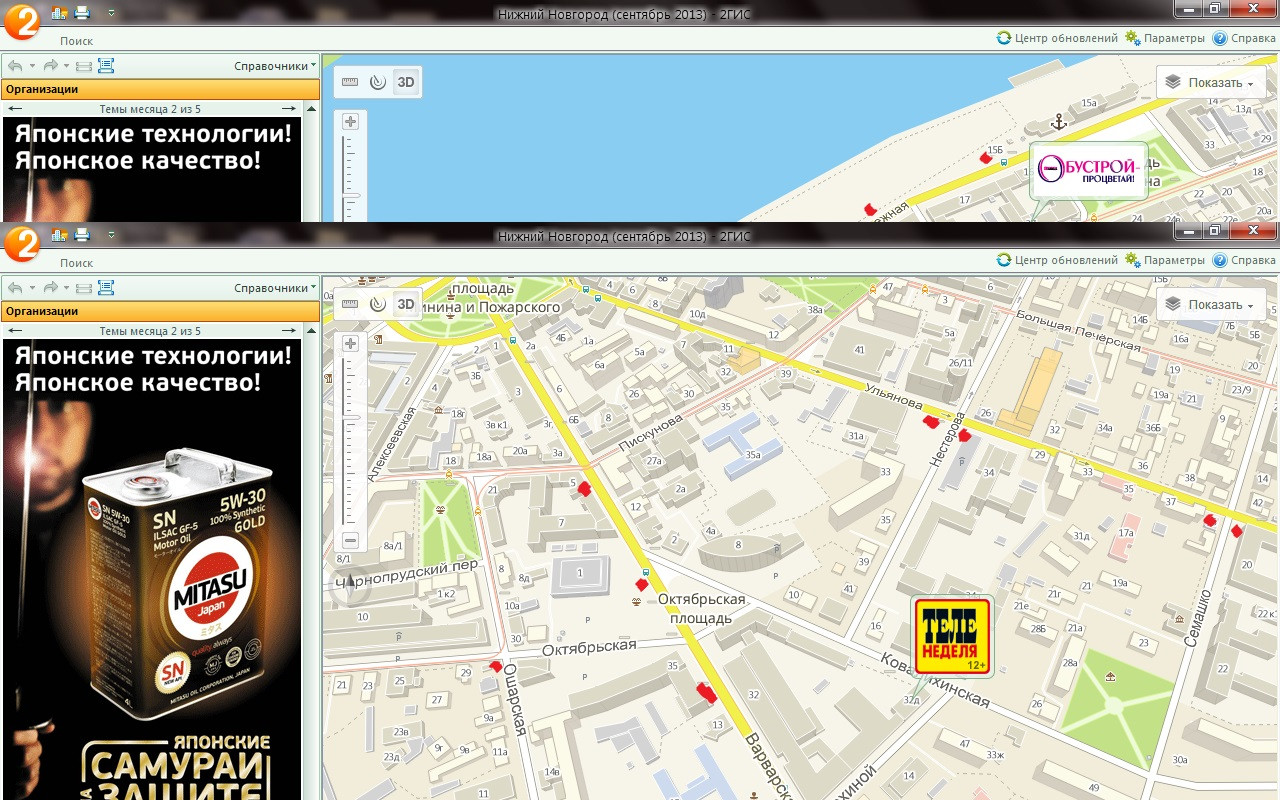Screen dimensions: 1280x800
Task: Open Центр обновлений in lower window
Action: coord(1057,260)
